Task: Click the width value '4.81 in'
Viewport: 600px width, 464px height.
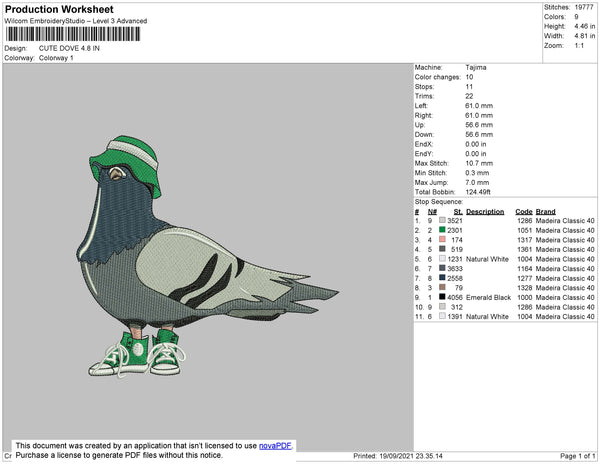Action: click(585, 36)
